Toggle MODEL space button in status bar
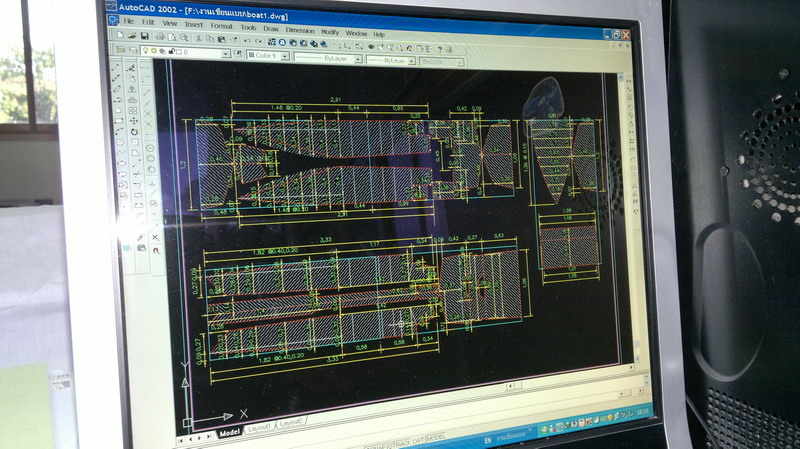Image resolution: width=800 pixels, height=449 pixels. 435,438
